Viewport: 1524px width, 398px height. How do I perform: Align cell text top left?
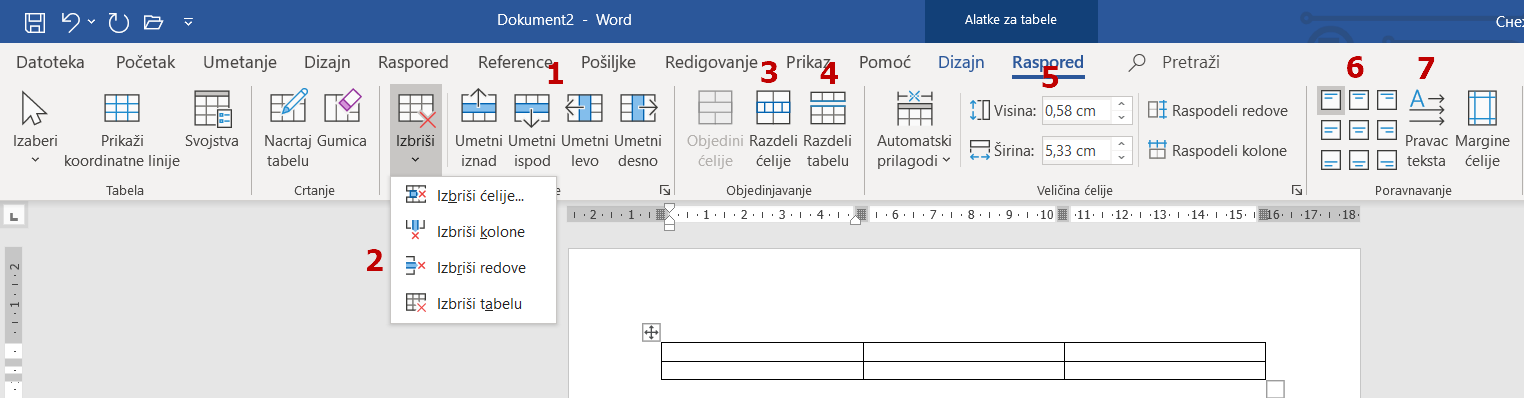pyautogui.click(x=1331, y=100)
